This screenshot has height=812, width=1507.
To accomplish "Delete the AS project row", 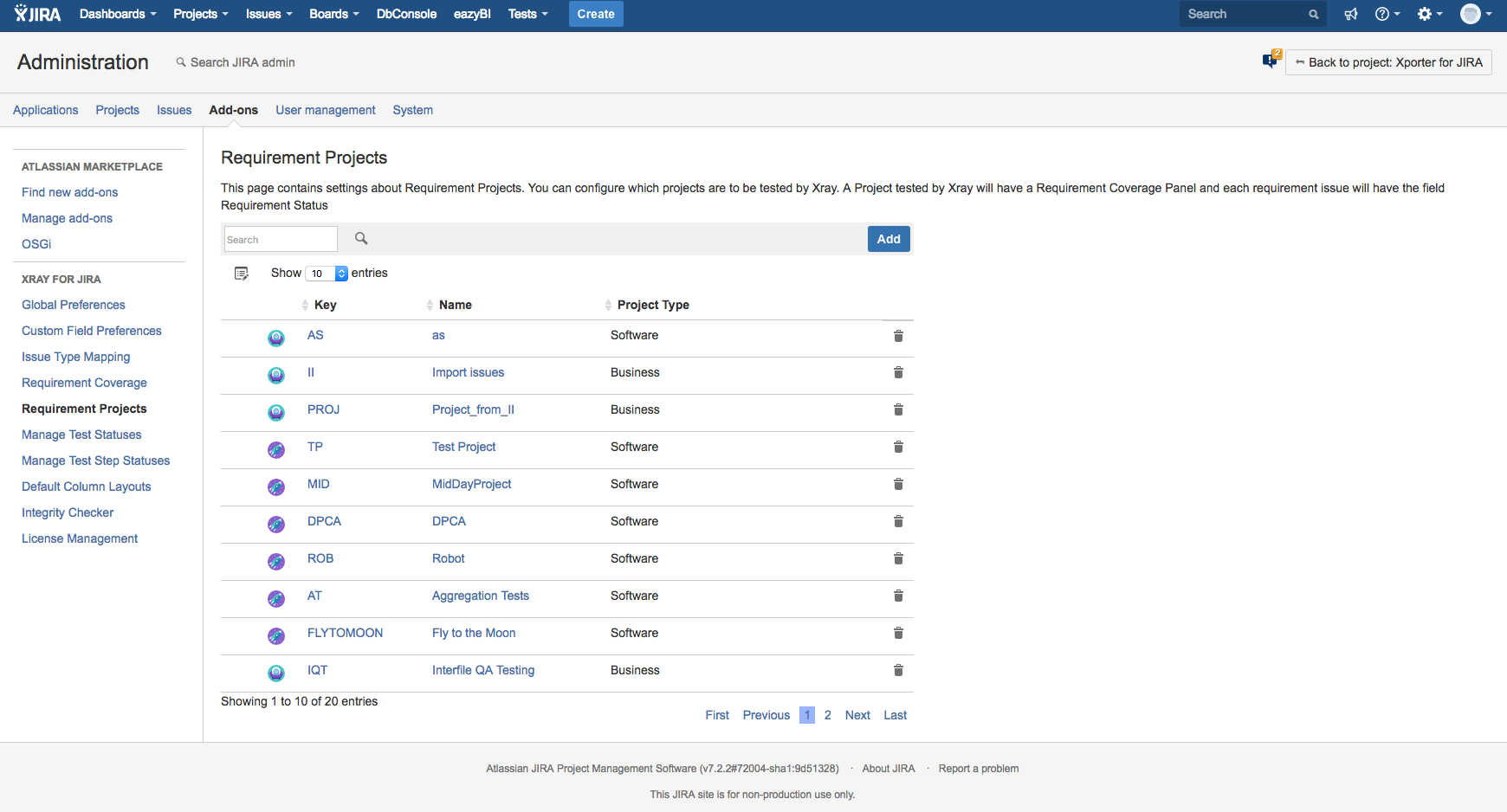I will pos(898,336).
